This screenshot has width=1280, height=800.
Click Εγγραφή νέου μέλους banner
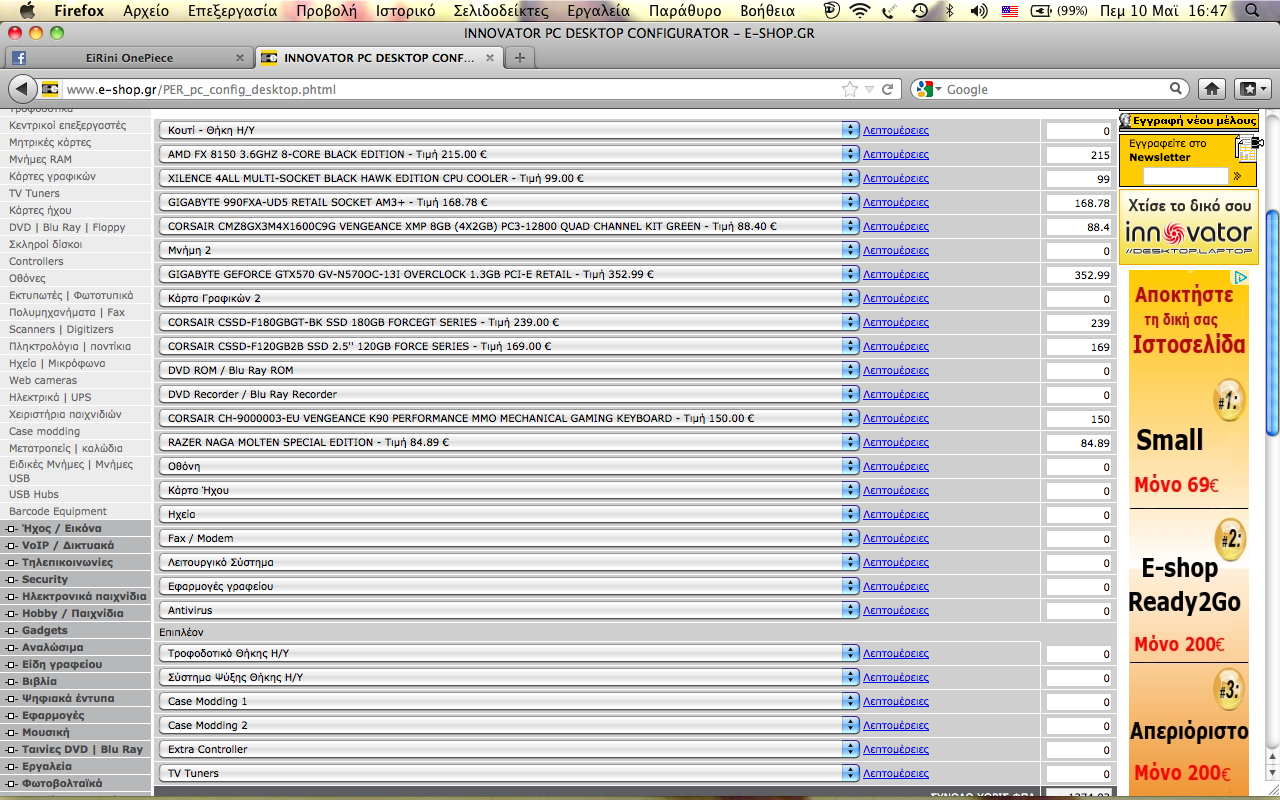point(1188,120)
